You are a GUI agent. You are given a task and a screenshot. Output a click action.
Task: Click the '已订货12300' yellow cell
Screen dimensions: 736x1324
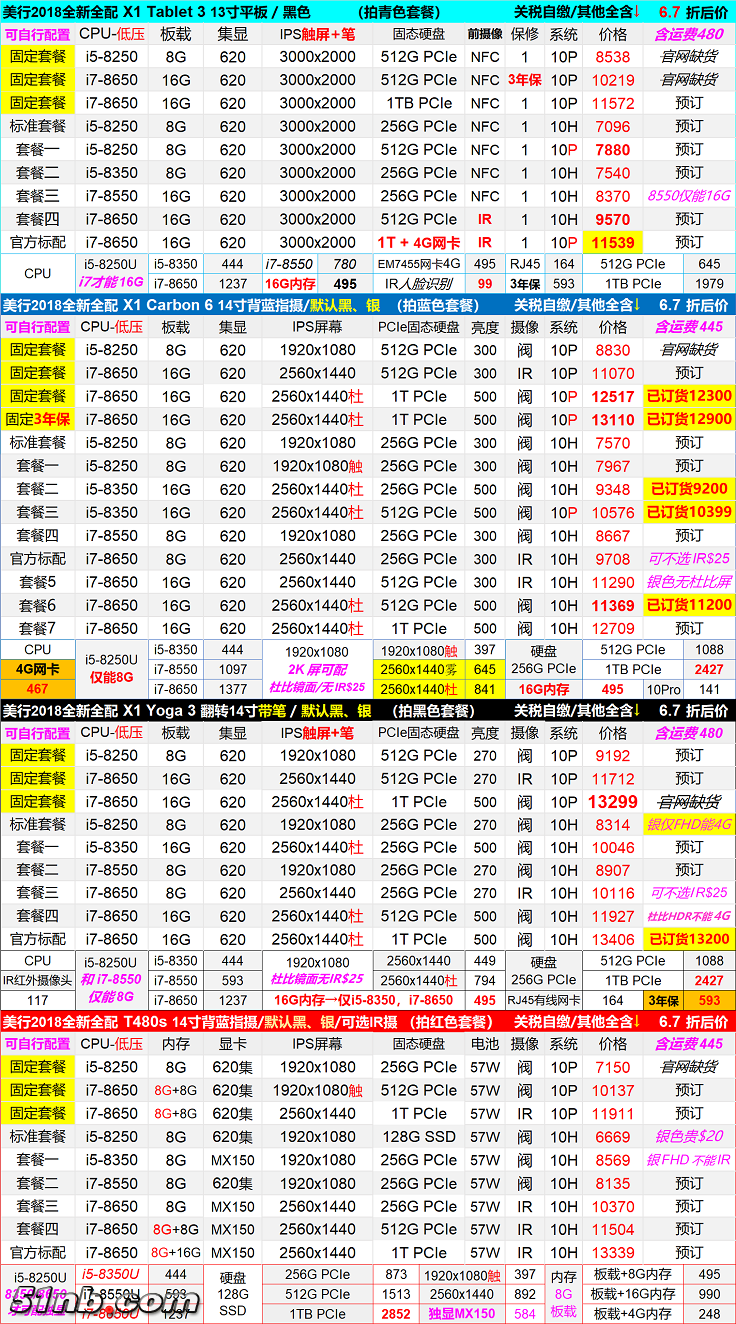pyautogui.click(x=689, y=396)
